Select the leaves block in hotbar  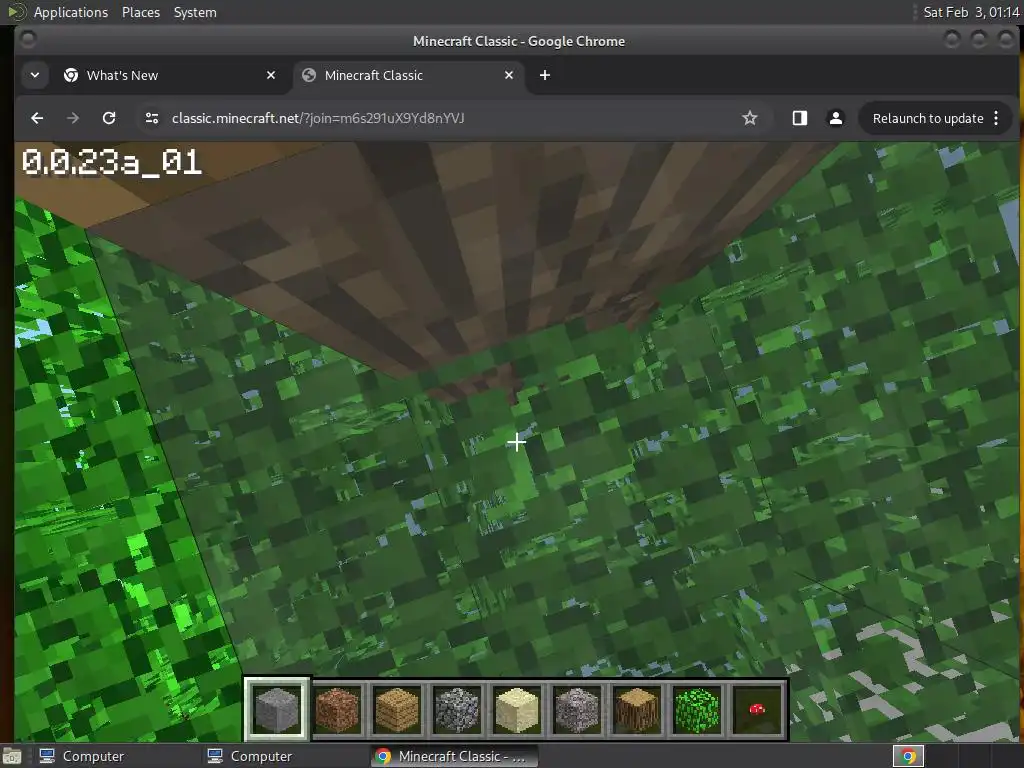pyautogui.click(x=697, y=709)
